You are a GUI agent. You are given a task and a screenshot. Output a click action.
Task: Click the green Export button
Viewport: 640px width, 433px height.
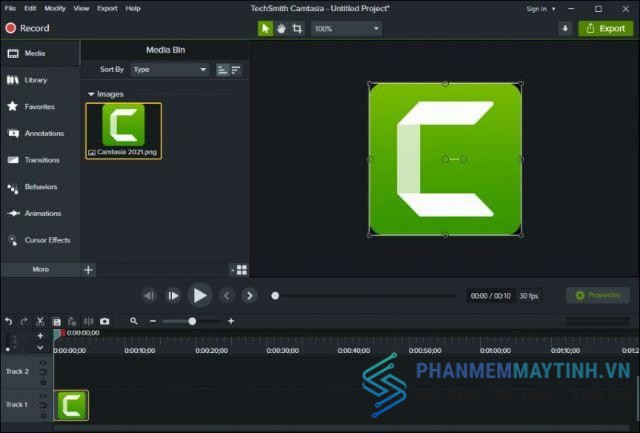point(606,29)
